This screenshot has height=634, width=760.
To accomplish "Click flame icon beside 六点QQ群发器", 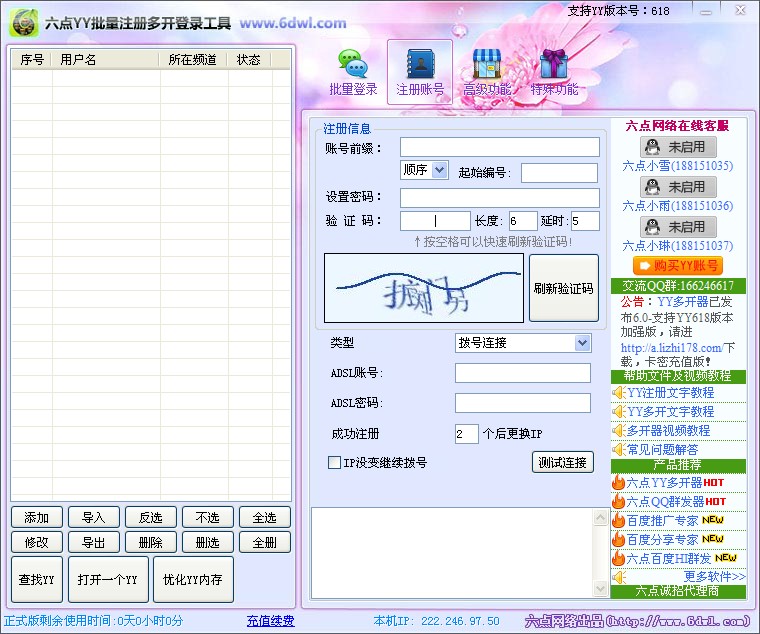I will click(618, 501).
